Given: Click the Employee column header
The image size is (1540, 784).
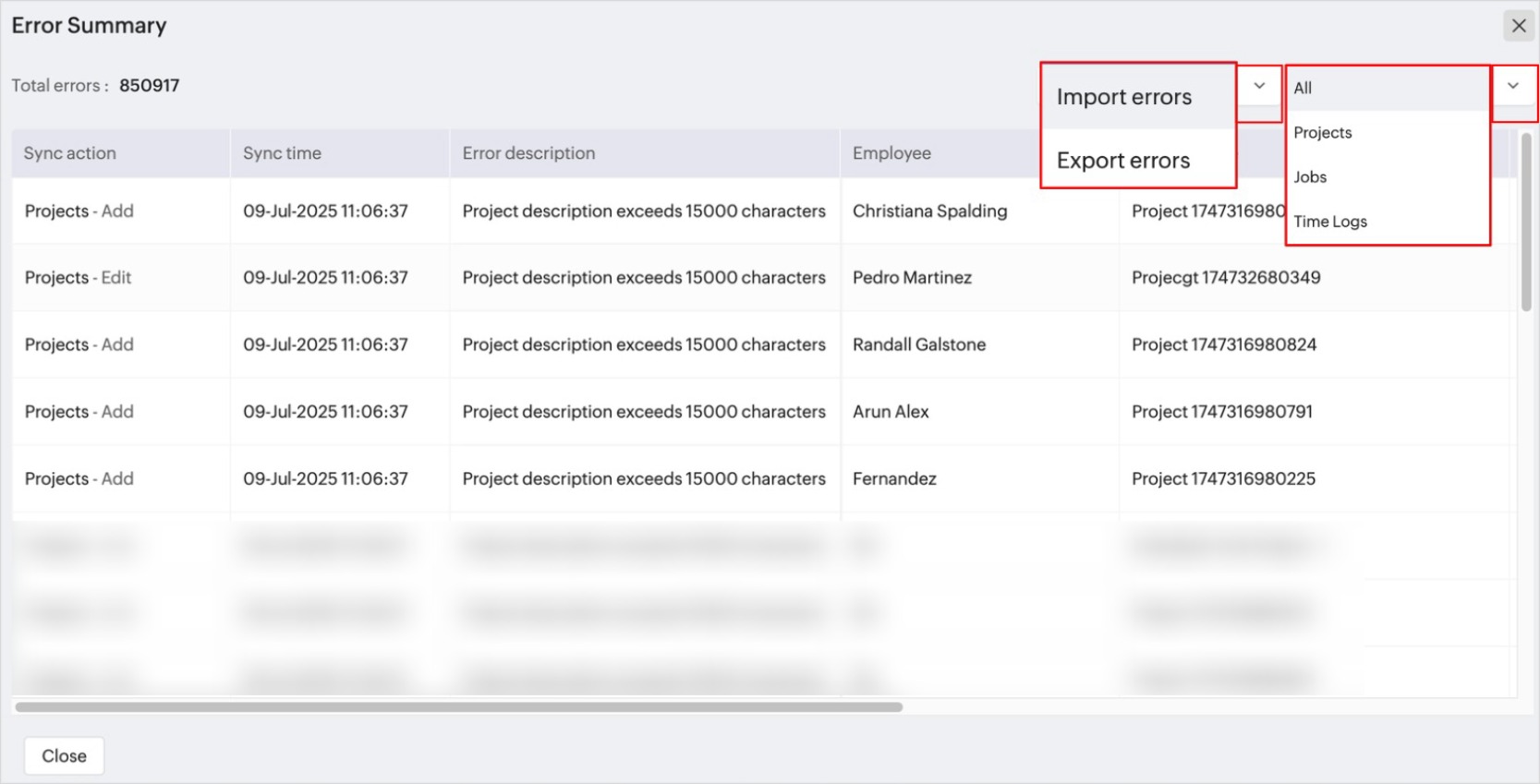Looking at the screenshot, I should (891, 153).
